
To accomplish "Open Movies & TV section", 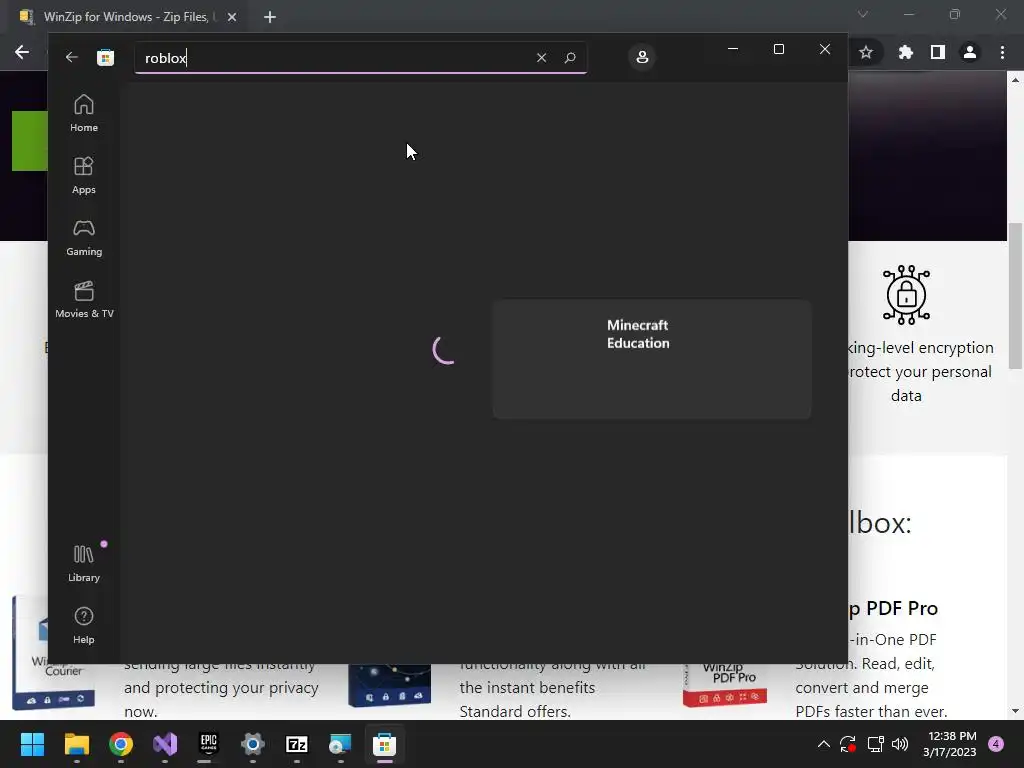I will pyautogui.click(x=84, y=299).
